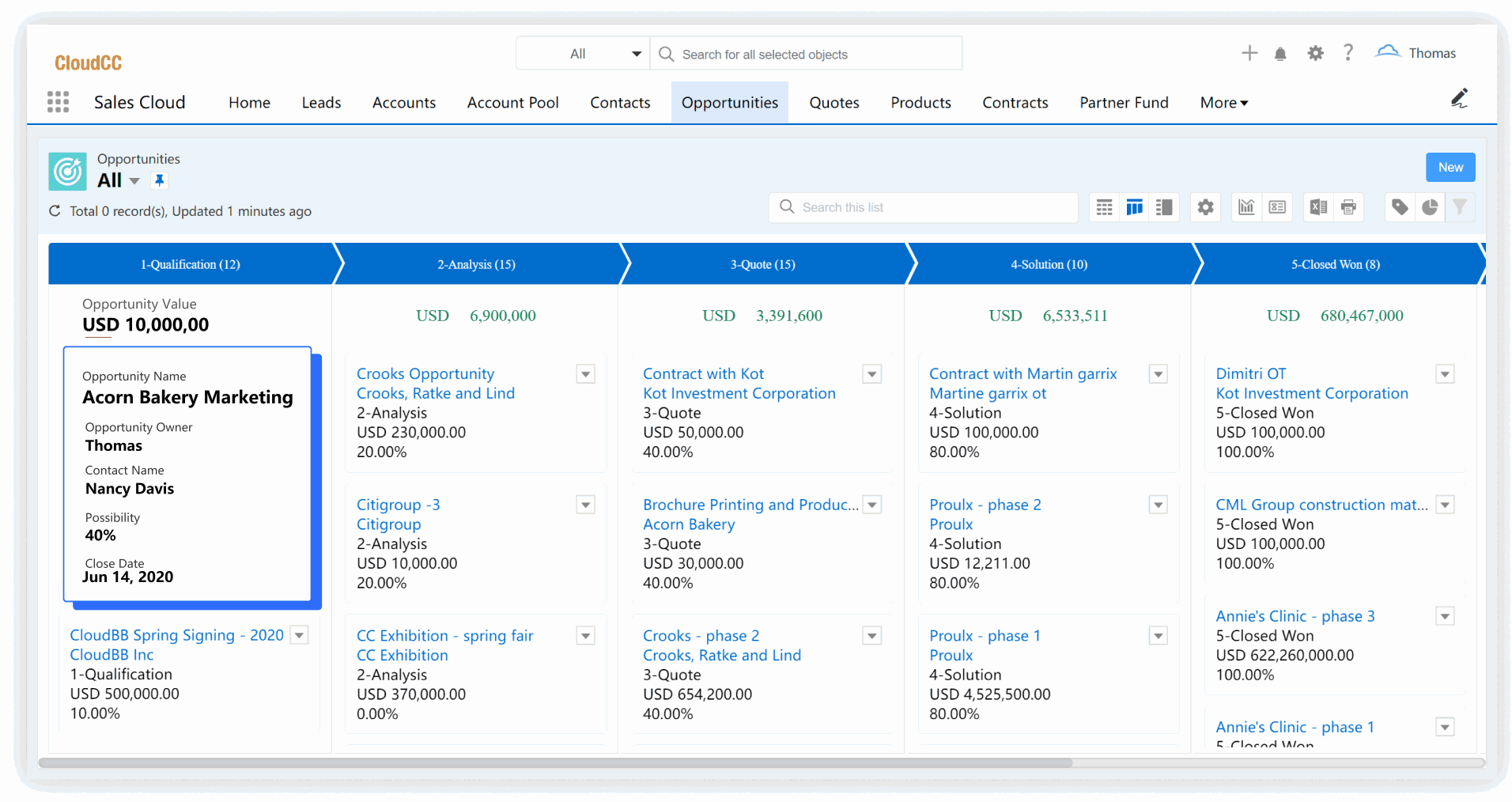Image resolution: width=1512 pixels, height=802 pixels.
Task: Toggle the pin on the All list view
Action: click(x=160, y=180)
